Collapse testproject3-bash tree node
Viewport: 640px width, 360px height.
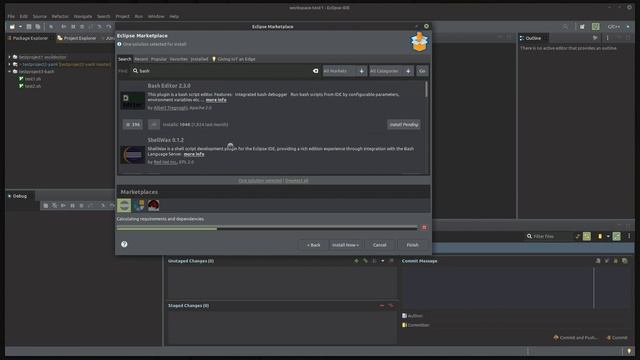click(x=9, y=71)
